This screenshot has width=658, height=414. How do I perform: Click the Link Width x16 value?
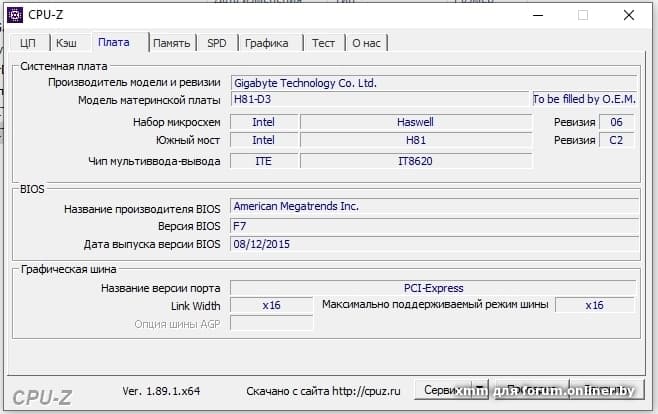(272, 305)
